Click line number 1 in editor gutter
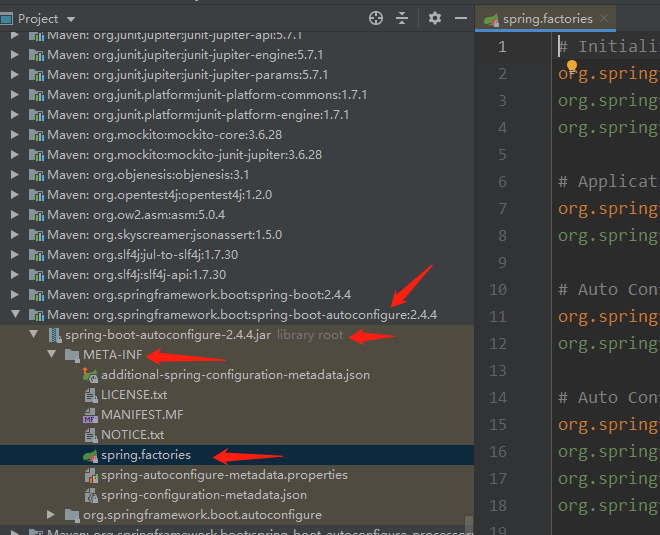The height and width of the screenshot is (535, 660). [x=502, y=46]
